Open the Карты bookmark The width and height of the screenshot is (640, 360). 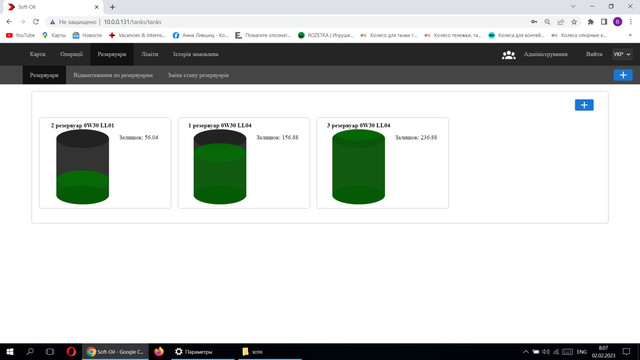tap(54, 36)
